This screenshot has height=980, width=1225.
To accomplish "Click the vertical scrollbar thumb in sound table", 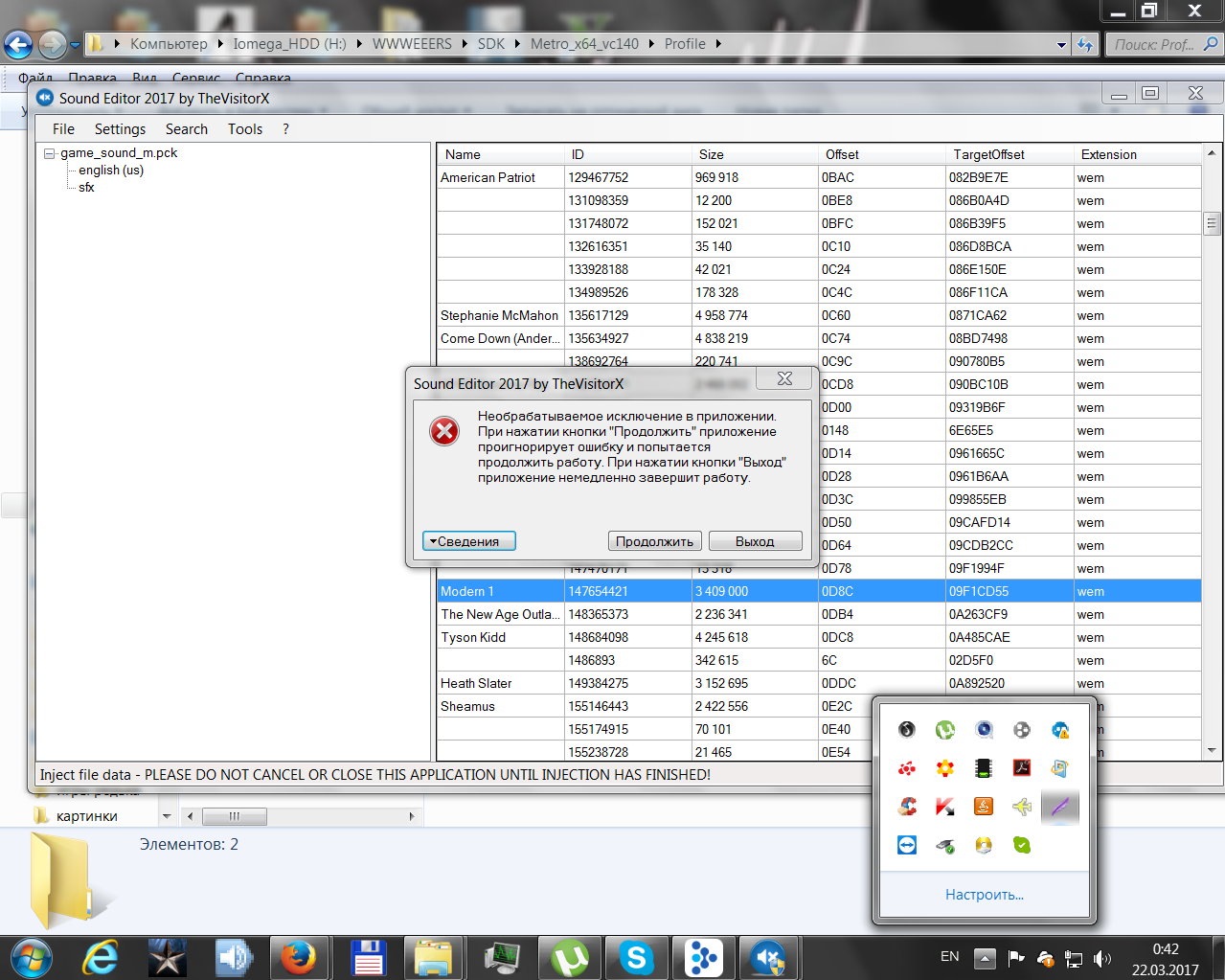I will 1212,223.
